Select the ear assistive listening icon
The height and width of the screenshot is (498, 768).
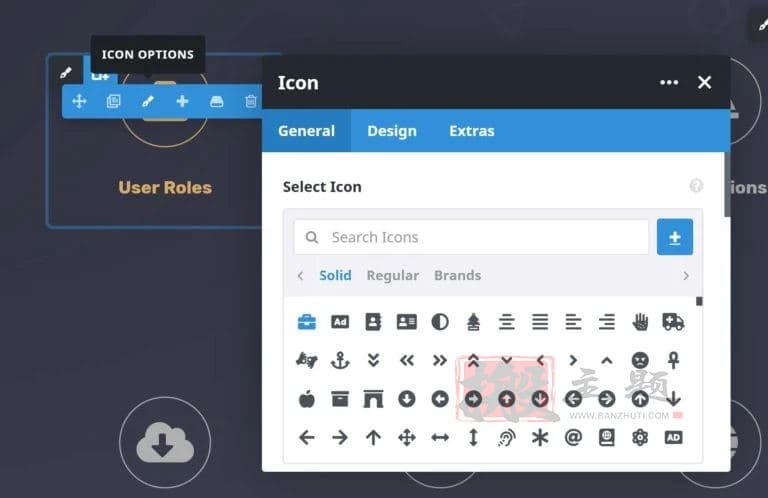[506, 437]
